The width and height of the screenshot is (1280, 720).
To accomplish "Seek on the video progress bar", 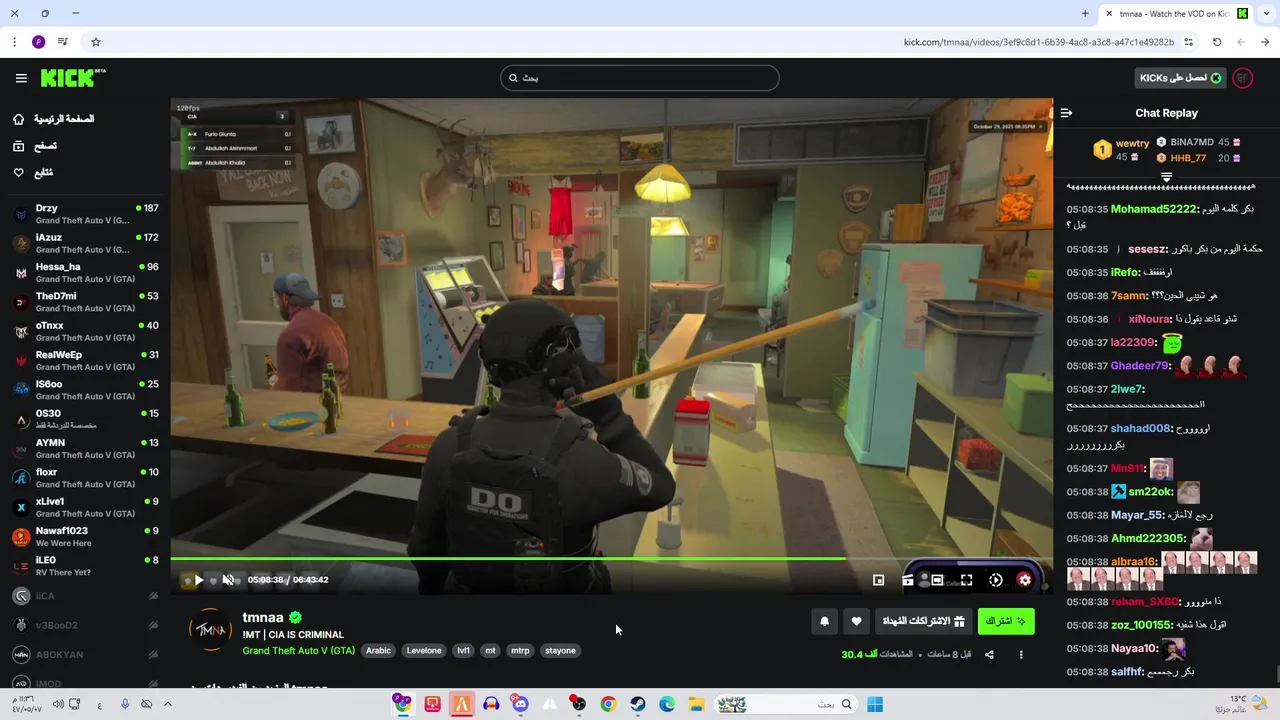I will click(611, 559).
